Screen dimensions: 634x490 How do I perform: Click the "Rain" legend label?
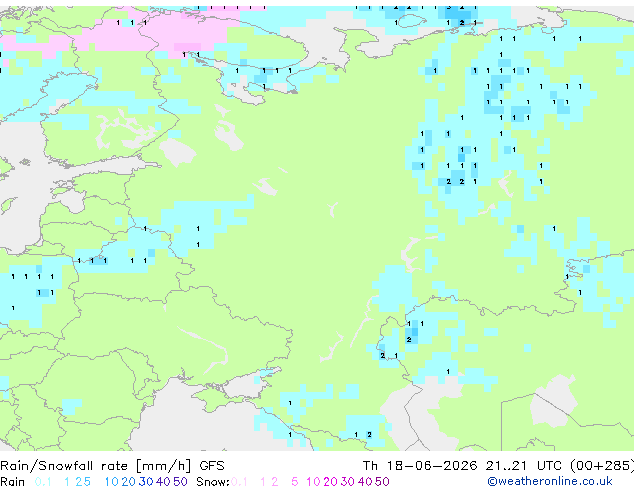point(13,482)
